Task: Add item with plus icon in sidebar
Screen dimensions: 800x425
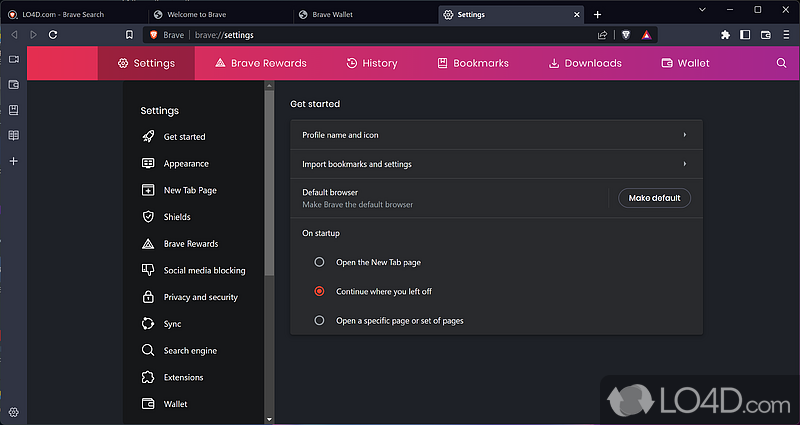Action: click(14, 161)
